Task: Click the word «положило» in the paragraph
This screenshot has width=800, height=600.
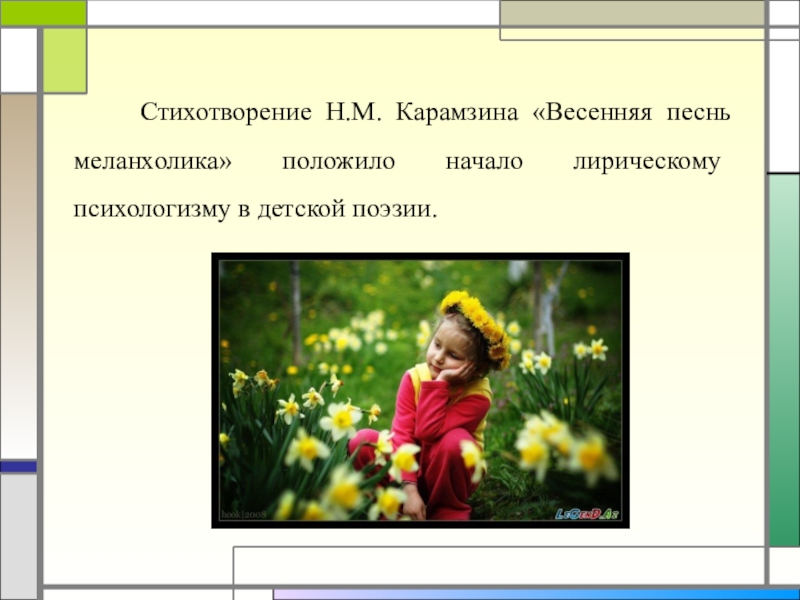Action: (339, 162)
